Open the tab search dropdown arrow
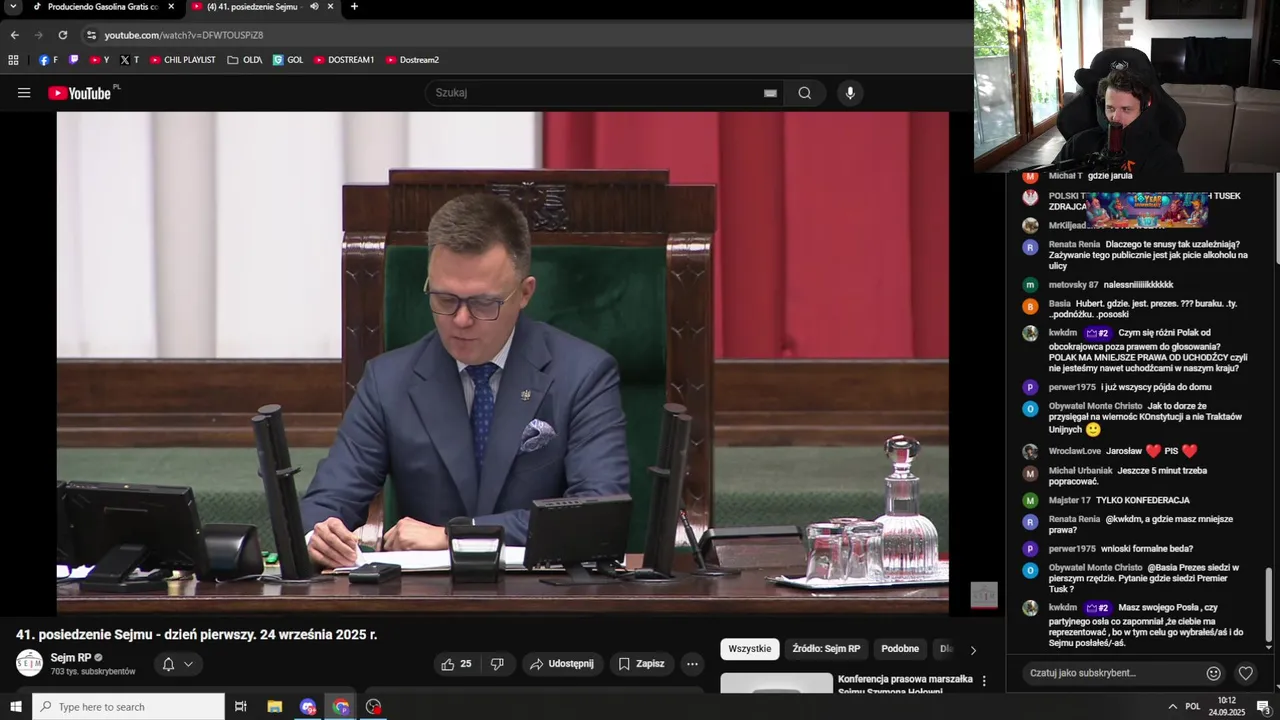The width and height of the screenshot is (1280, 720). [x=13, y=7]
